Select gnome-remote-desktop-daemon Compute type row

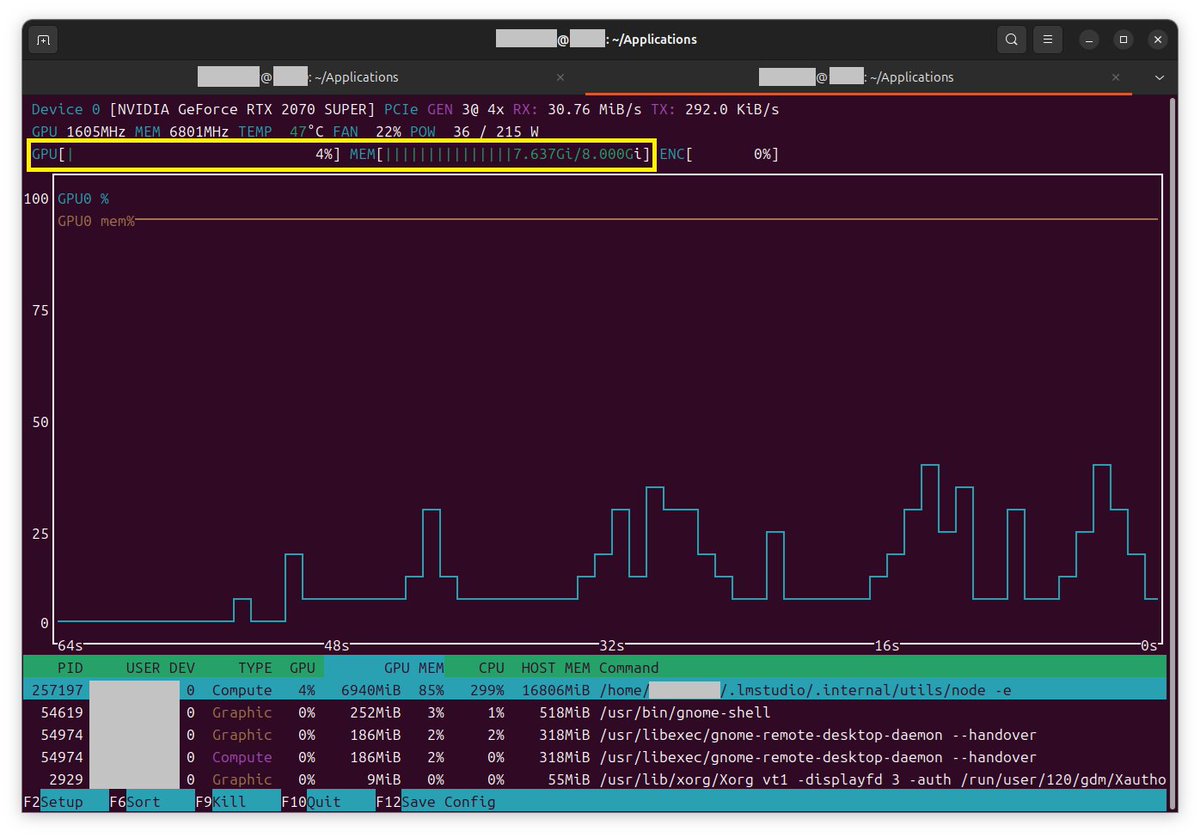click(594, 757)
